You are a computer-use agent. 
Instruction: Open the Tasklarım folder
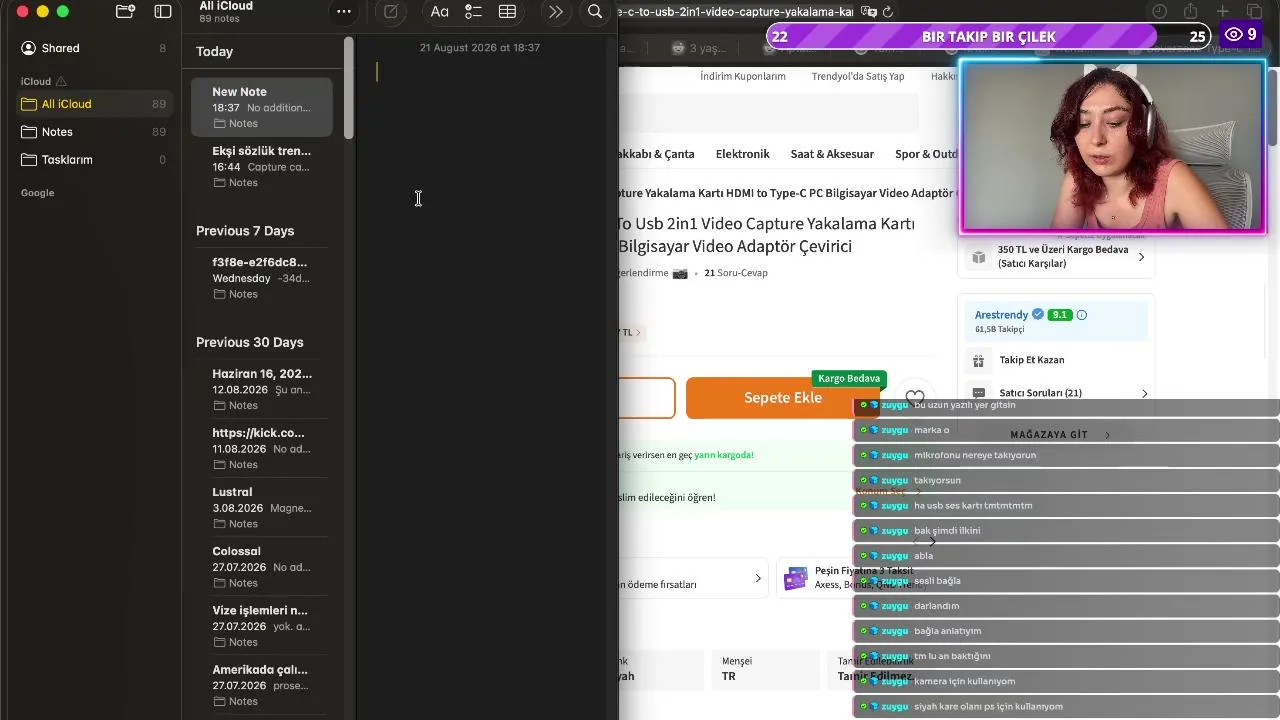pos(93,160)
